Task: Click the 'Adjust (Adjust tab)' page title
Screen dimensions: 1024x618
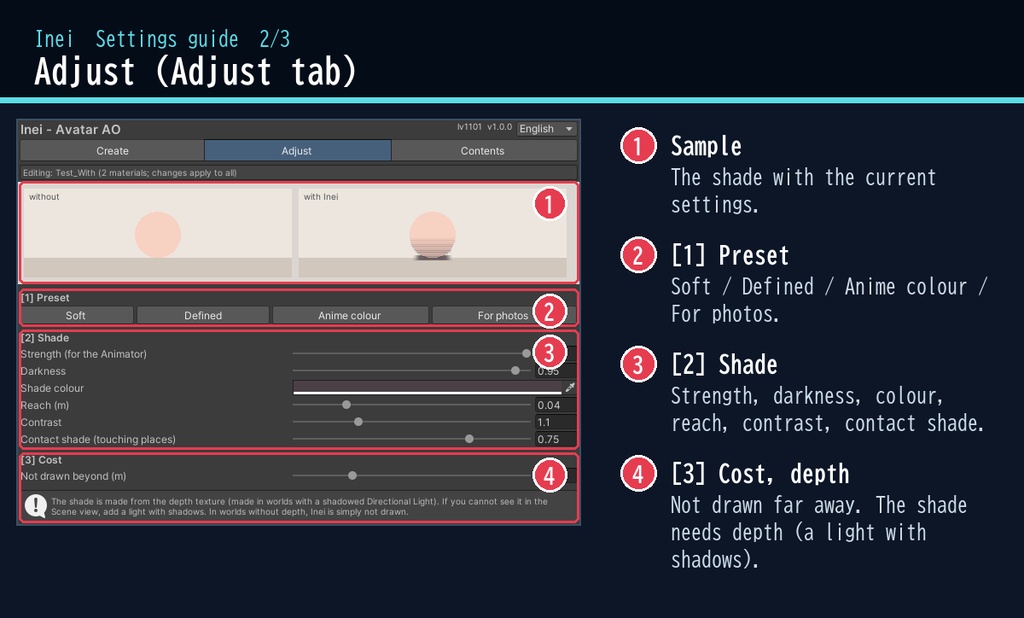Action: (195, 71)
